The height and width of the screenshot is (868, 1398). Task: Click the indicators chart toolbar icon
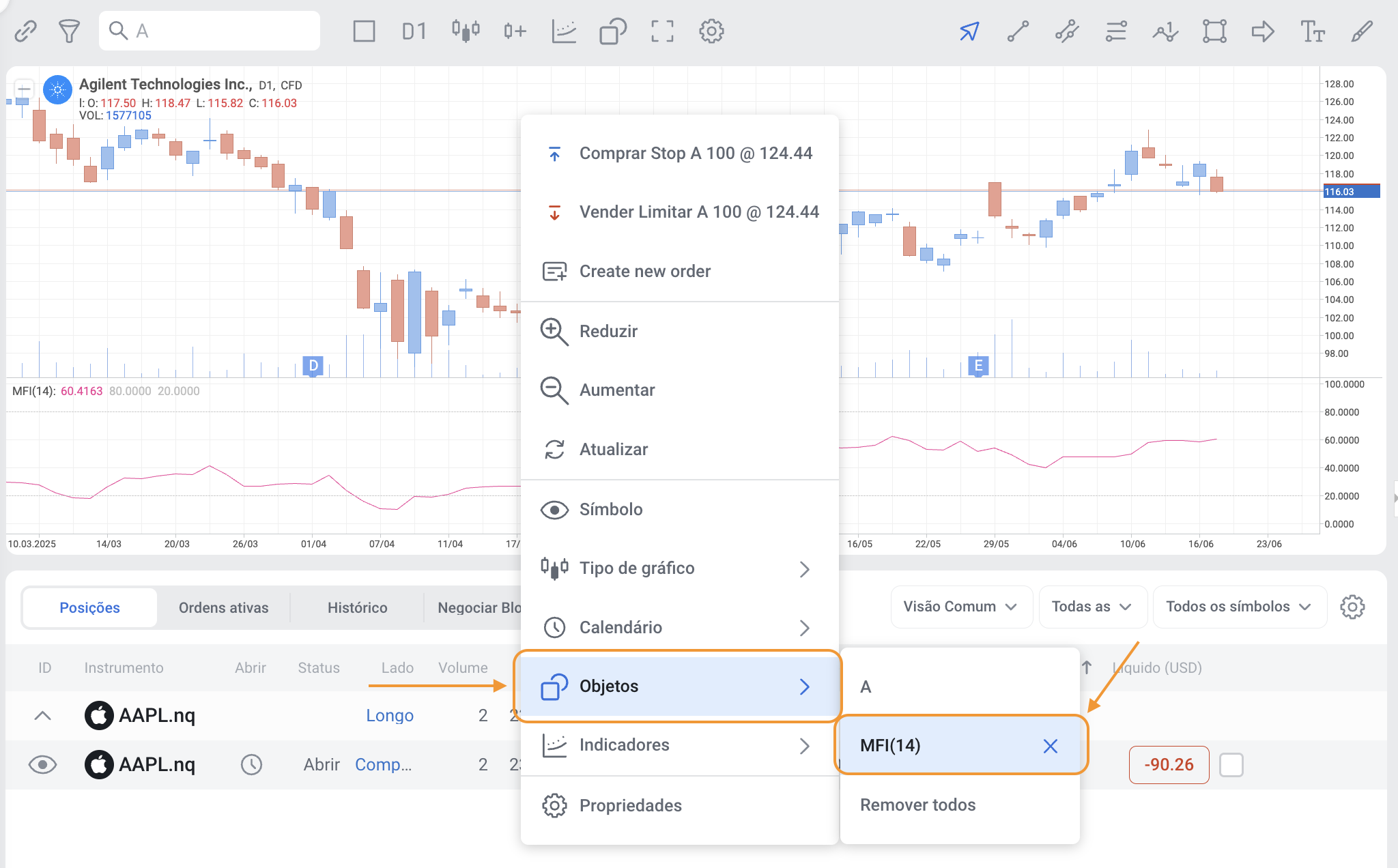[564, 31]
